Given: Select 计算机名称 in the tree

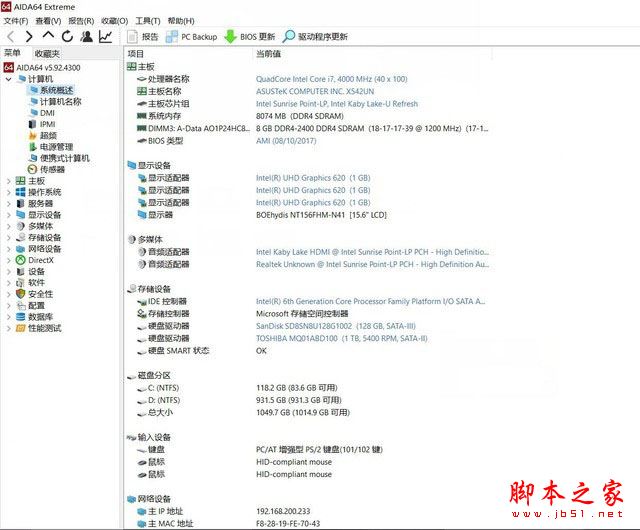Looking at the screenshot, I should 56,102.
